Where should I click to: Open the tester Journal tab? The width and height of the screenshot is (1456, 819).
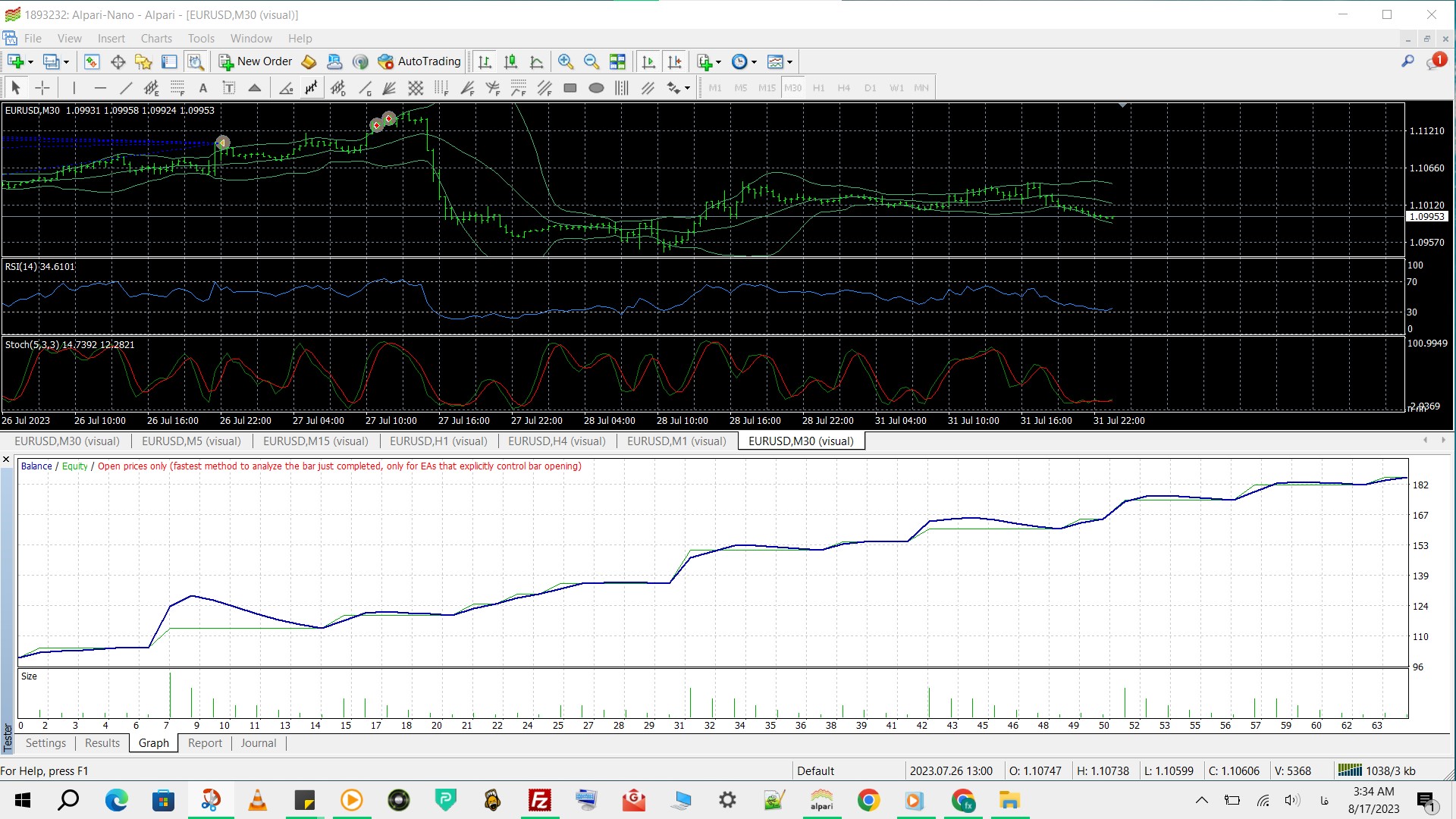[259, 743]
